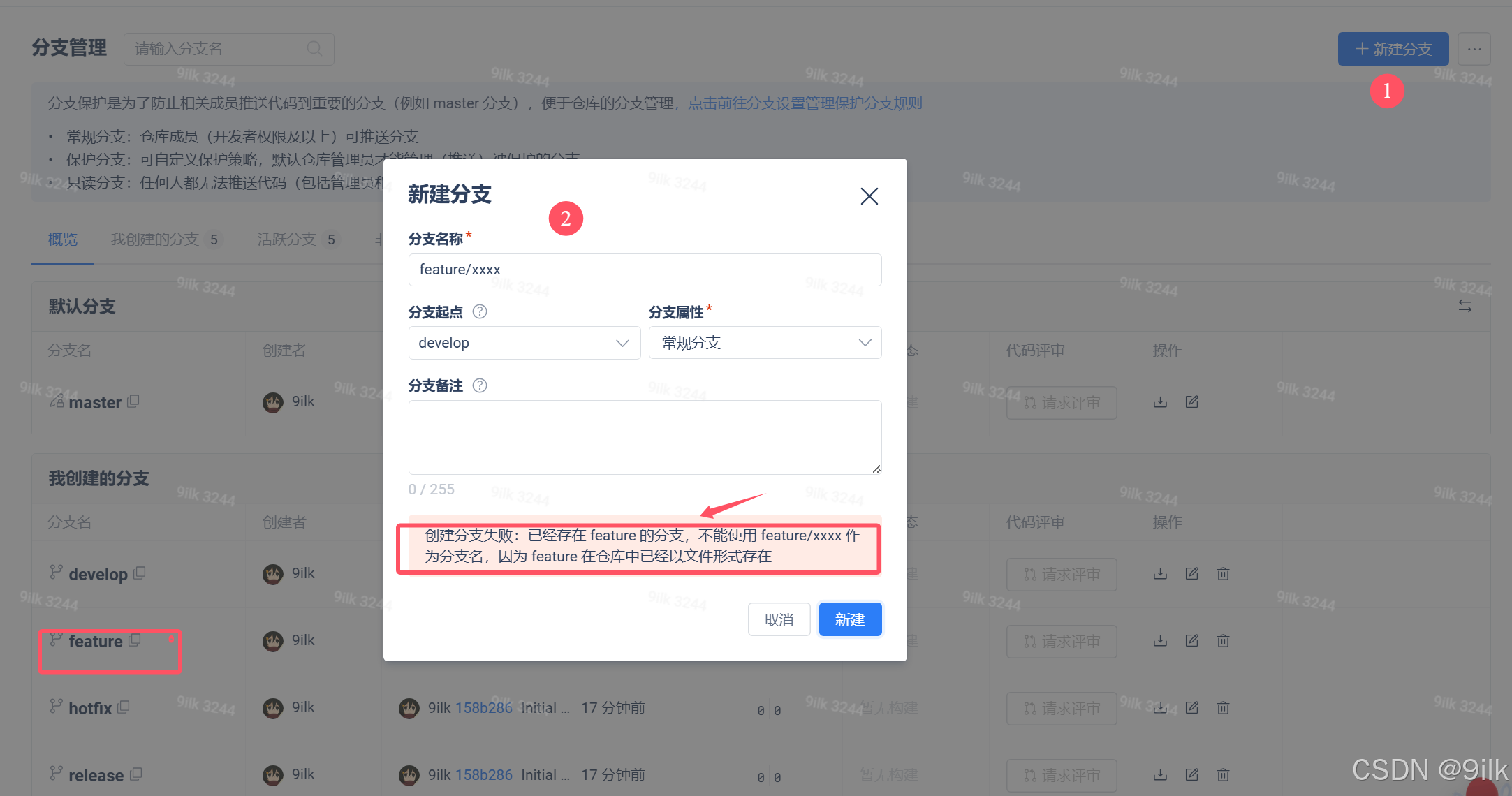This screenshot has height=796, width=1512.
Task: Click the swap icon in 默认分支 header
Action: pos(1465,306)
